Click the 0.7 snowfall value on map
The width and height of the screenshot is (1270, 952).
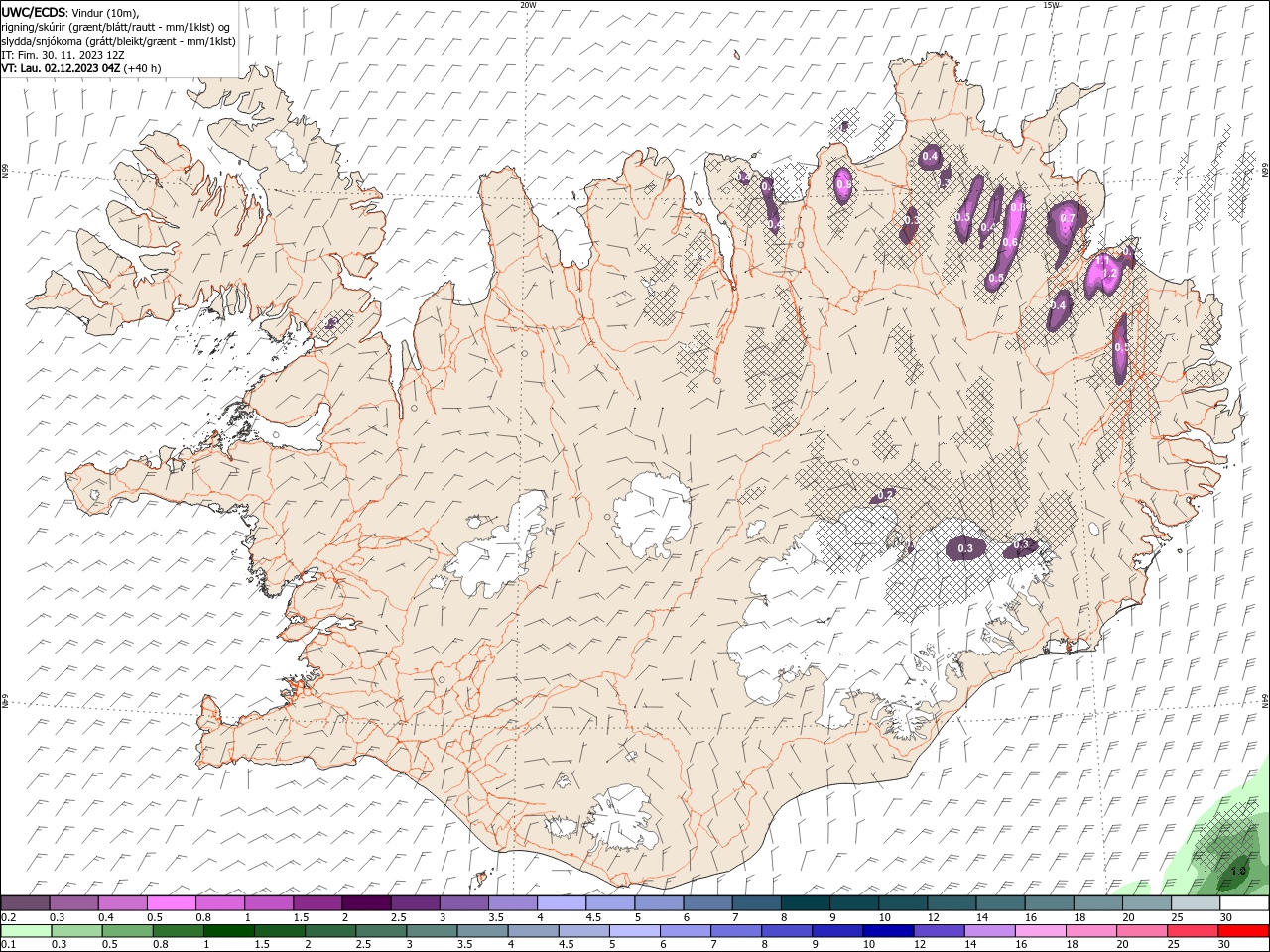tap(1068, 218)
